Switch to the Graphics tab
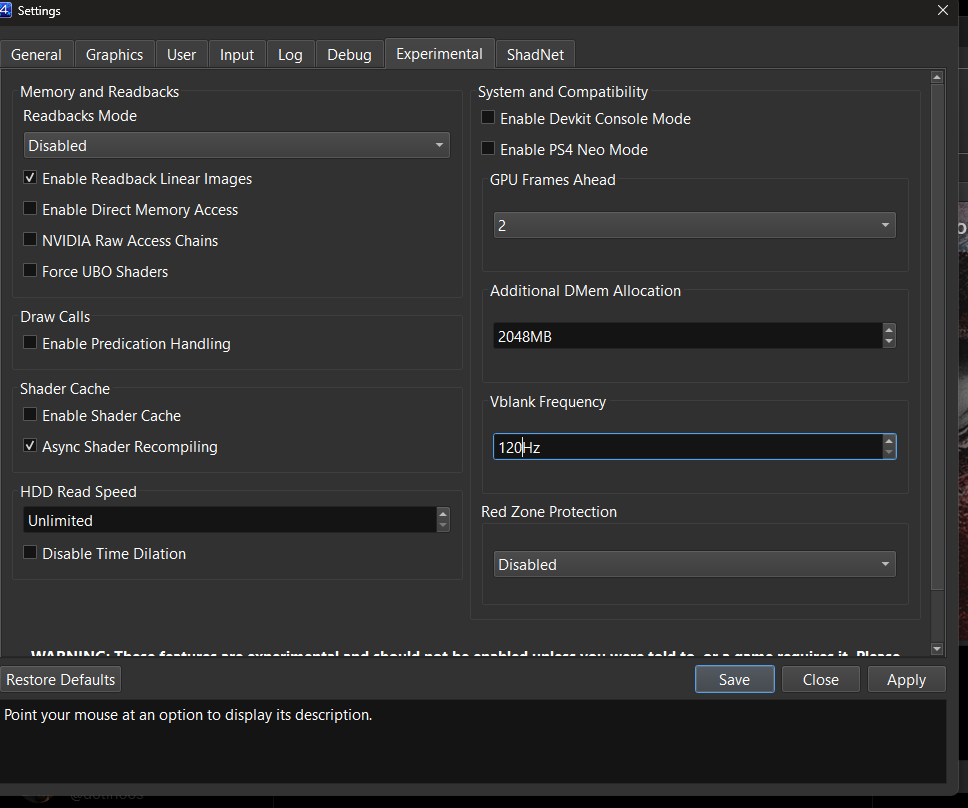 point(114,54)
